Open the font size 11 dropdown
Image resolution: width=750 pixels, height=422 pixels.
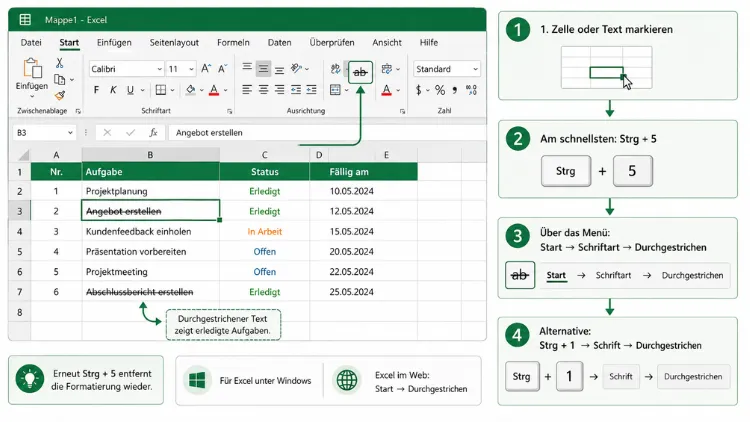pos(191,69)
